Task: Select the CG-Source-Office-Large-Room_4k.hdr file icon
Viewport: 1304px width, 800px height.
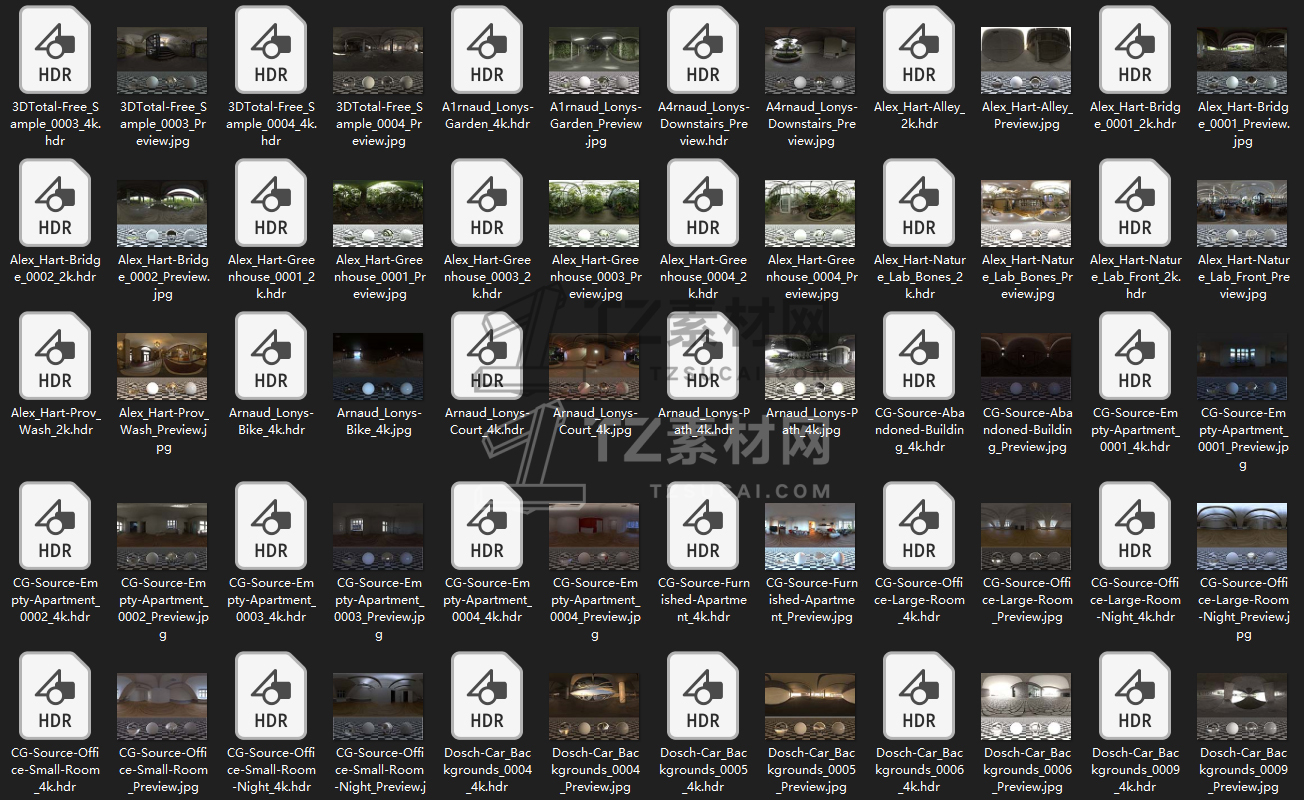Action: click(919, 526)
